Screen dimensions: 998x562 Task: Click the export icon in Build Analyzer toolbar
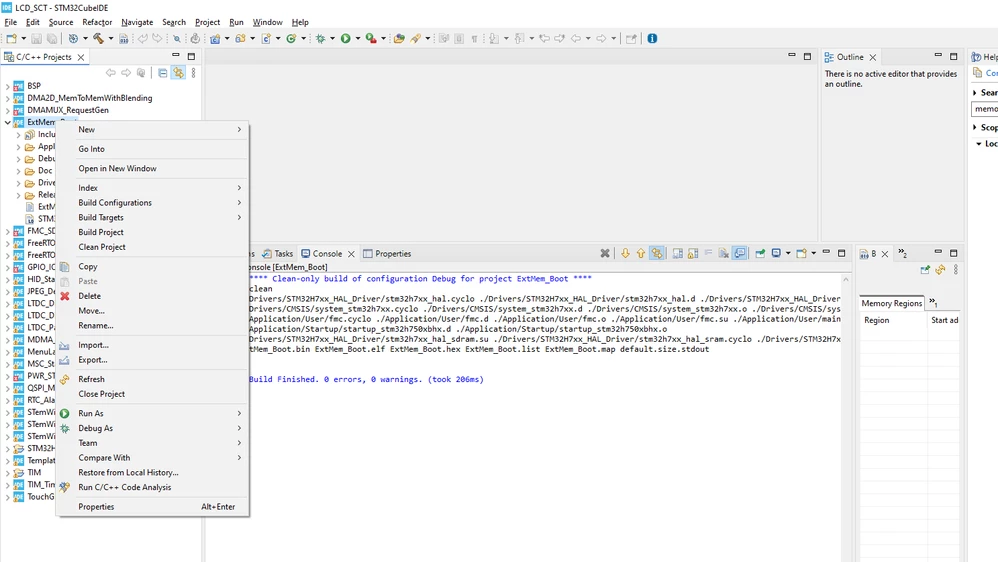[x=925, y=270]
